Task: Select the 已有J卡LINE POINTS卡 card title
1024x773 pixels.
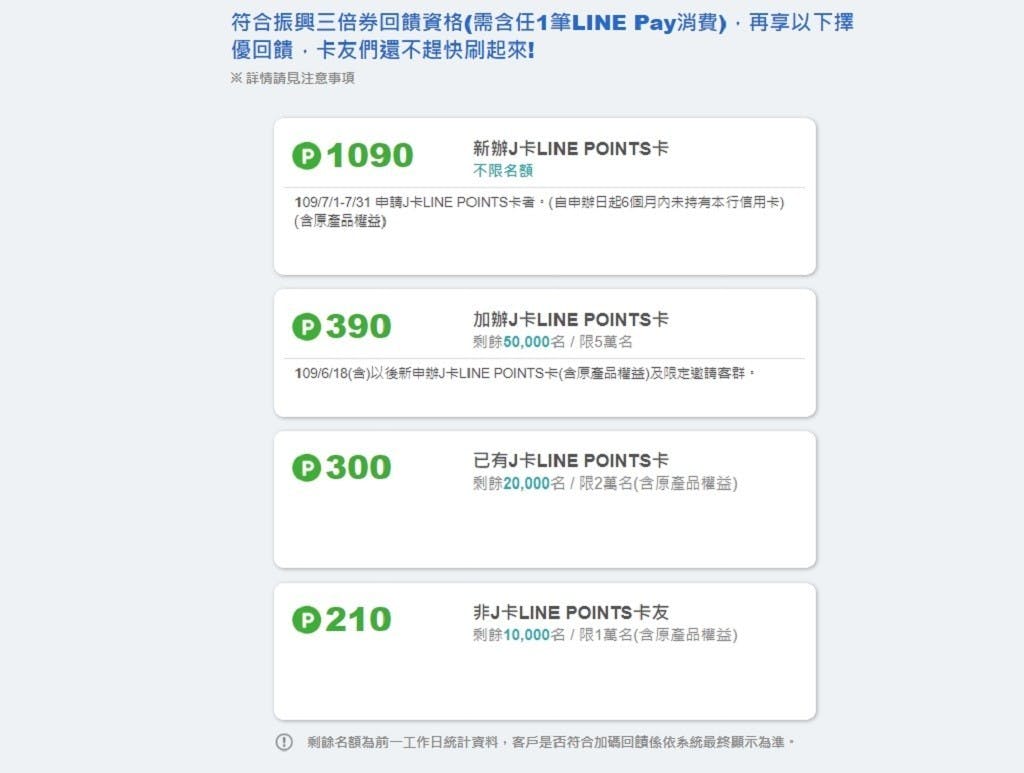Action: 570,461
